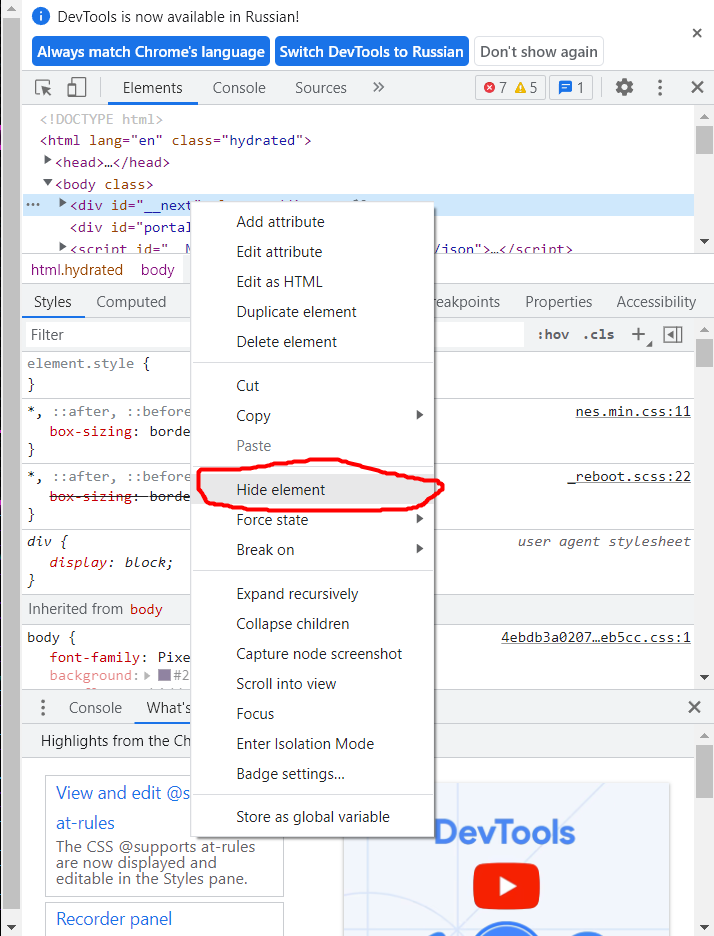Screen dimensions: 714x936
Task: Open the drawer three-dot menu
Action: (42, 707)
